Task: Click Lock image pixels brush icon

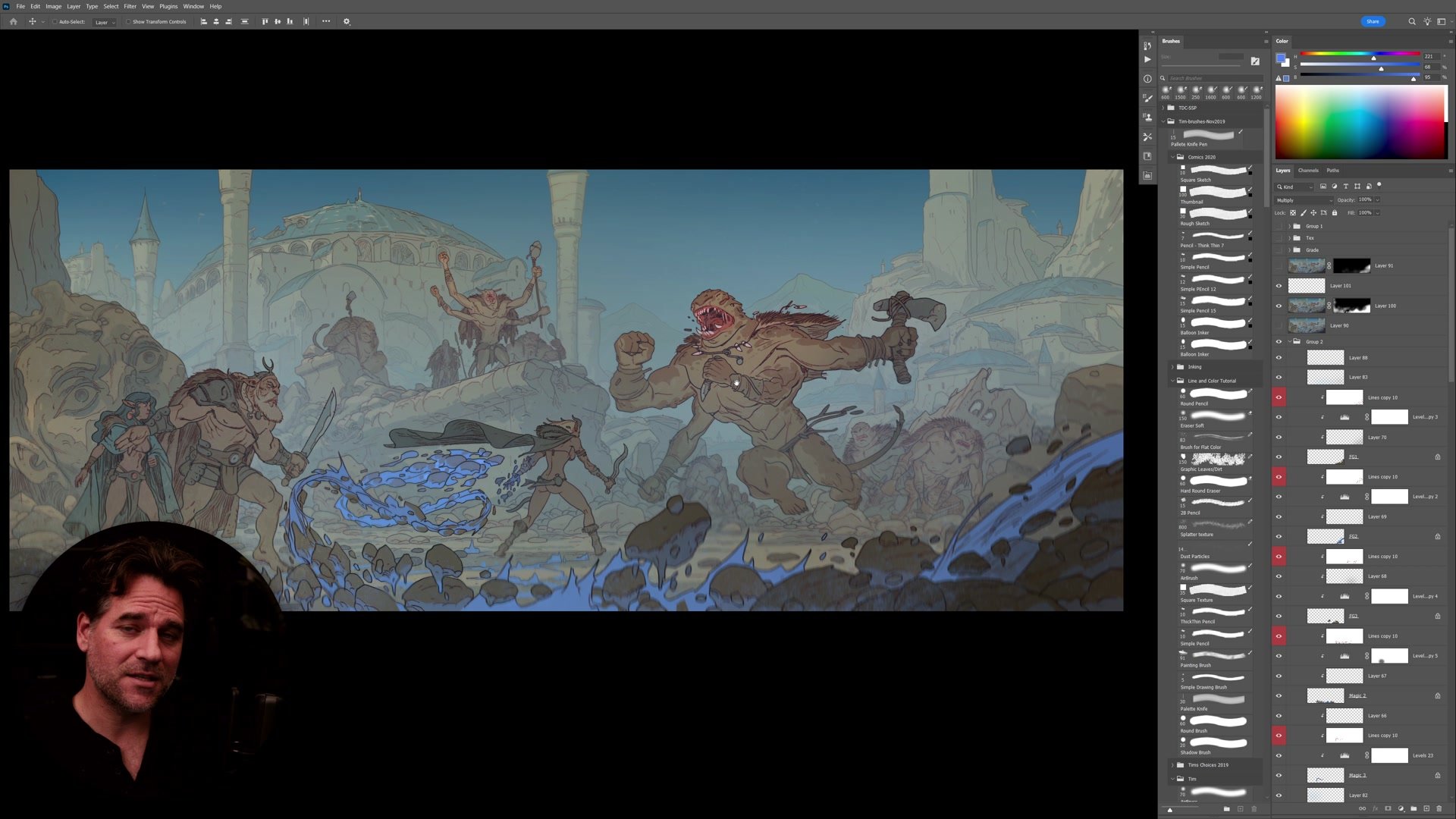Action: pyautogui.click(x=1304, y=213)
